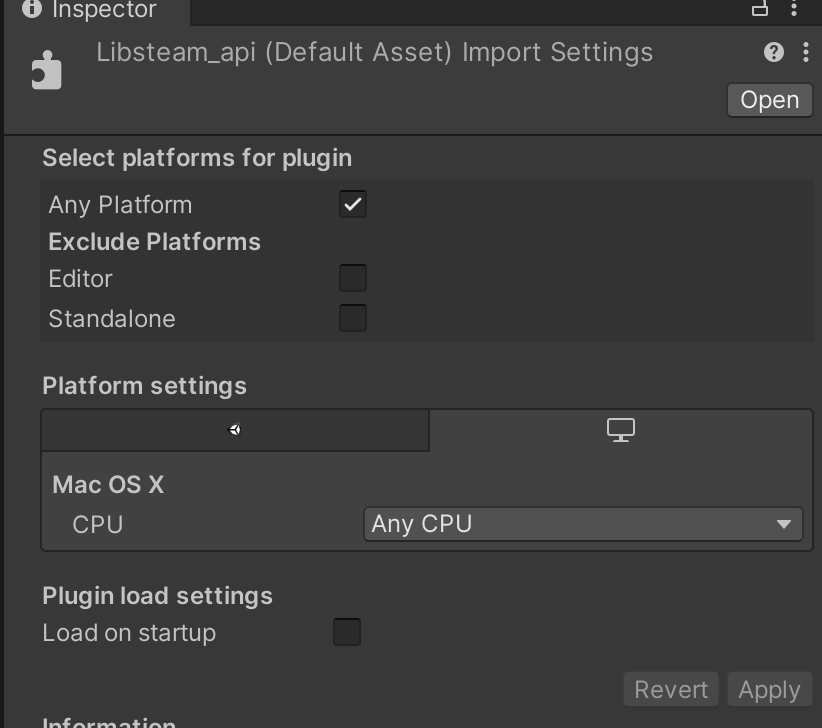Apply the plugin import settings
The width and height of the screenshot is (822, 728).
coord(768,689)
